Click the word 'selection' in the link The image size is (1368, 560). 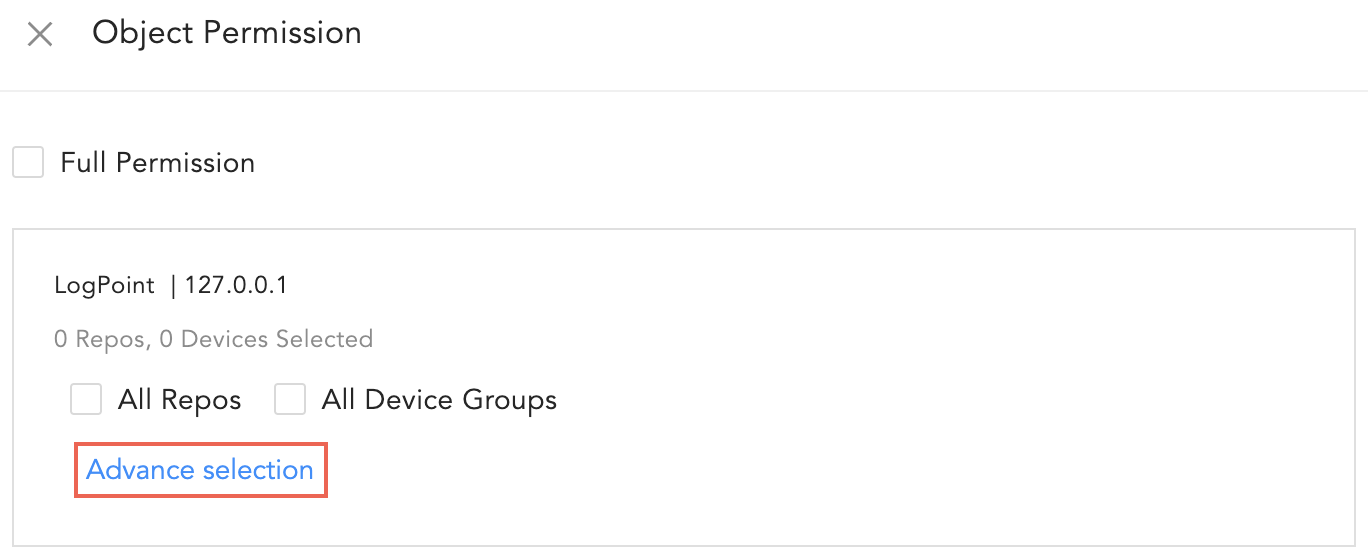[258, 470]
